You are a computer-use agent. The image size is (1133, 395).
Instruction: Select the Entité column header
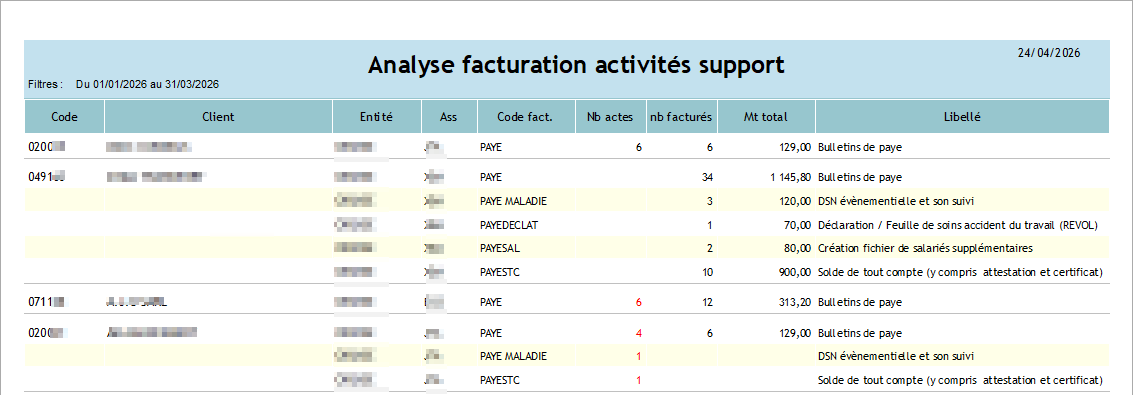click(376, 116)
